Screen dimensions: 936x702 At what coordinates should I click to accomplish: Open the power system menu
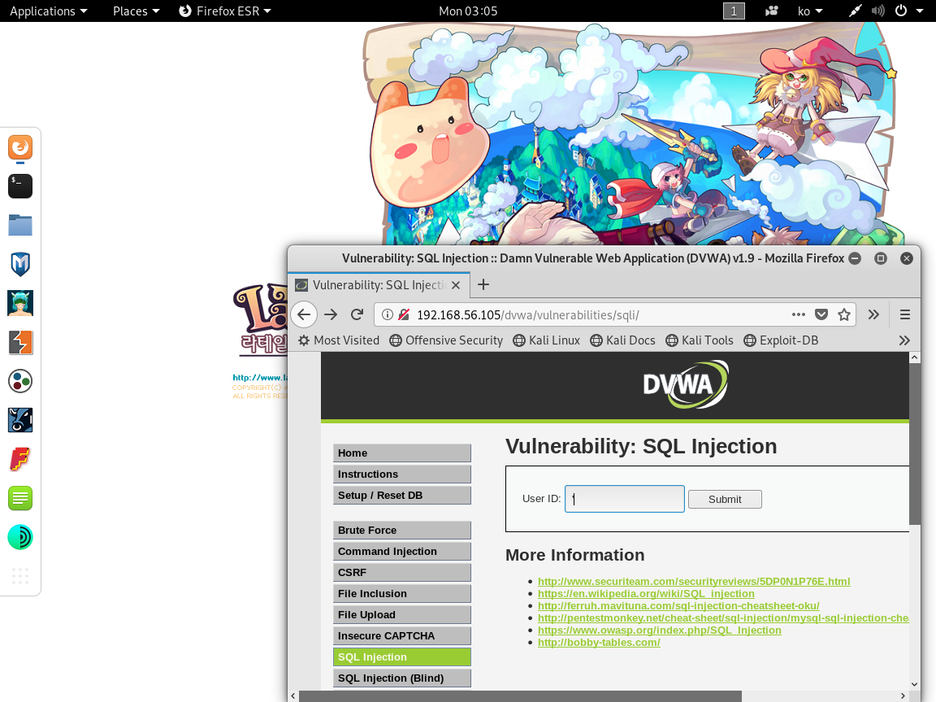pyautogui.click(x=909, y=11)
